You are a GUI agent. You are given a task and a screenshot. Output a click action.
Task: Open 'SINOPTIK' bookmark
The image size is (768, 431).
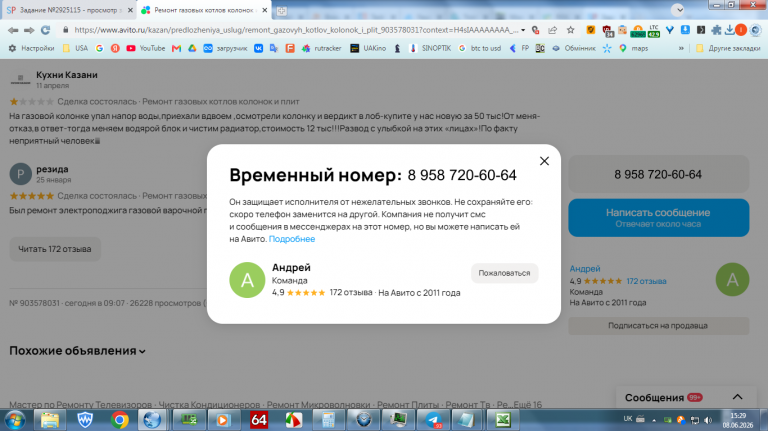coord(430,48)
